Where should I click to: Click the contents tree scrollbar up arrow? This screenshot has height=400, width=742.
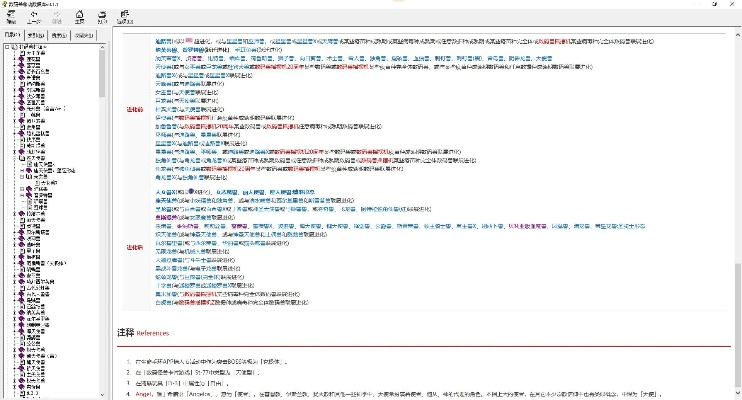pos(102,47)
